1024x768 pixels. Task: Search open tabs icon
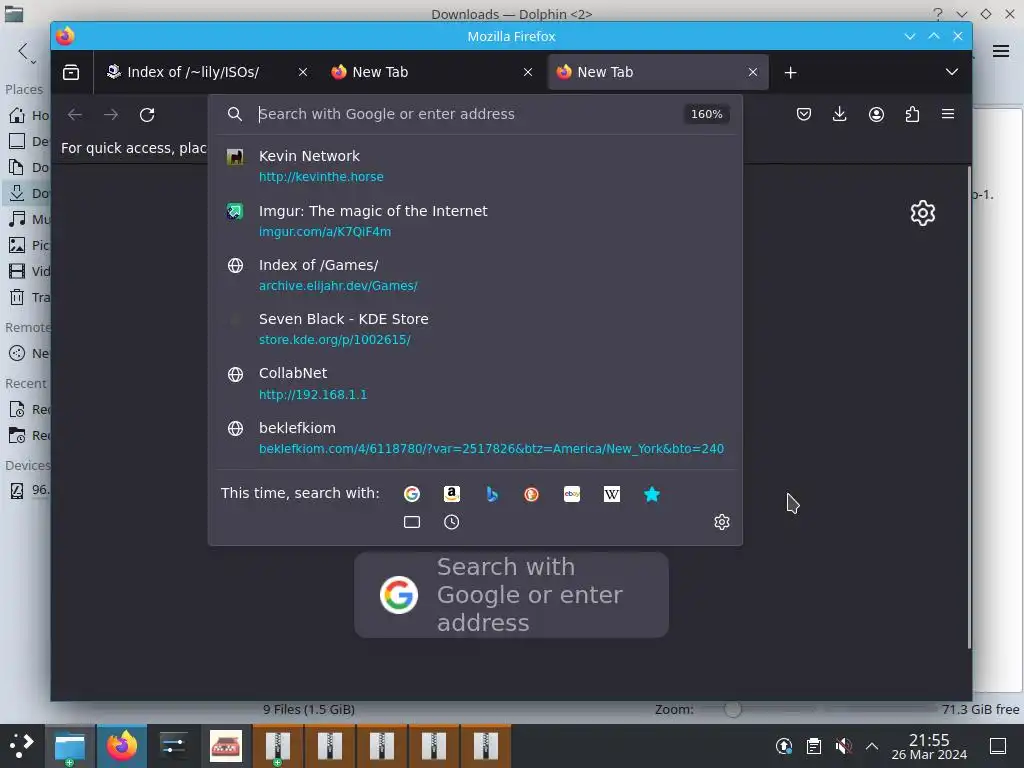pyautogui.click(x=411, y=522)
